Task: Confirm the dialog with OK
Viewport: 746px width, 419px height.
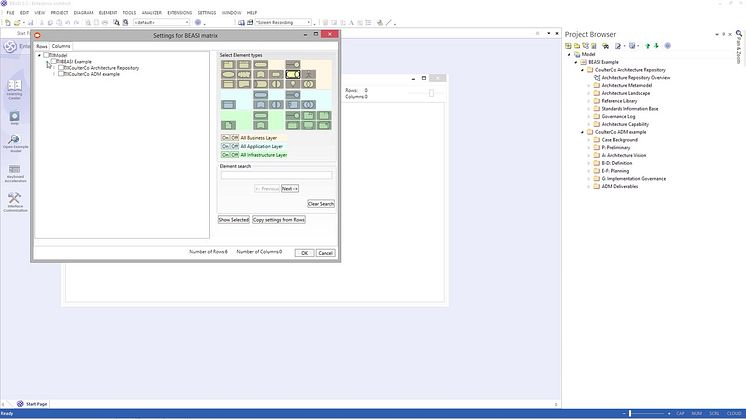Action: coord(304,253)
